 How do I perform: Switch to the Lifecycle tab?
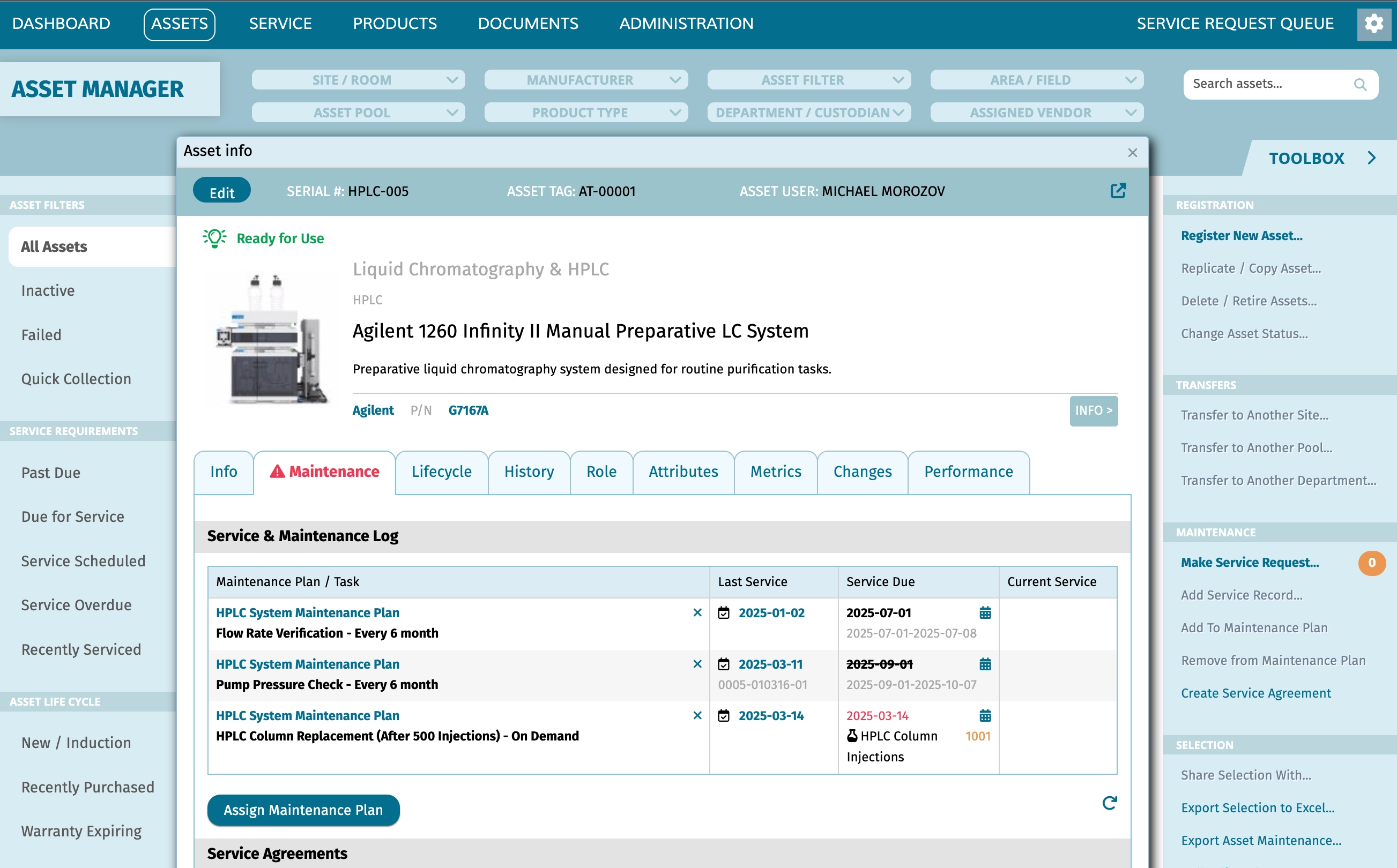(x=441, y=472)
